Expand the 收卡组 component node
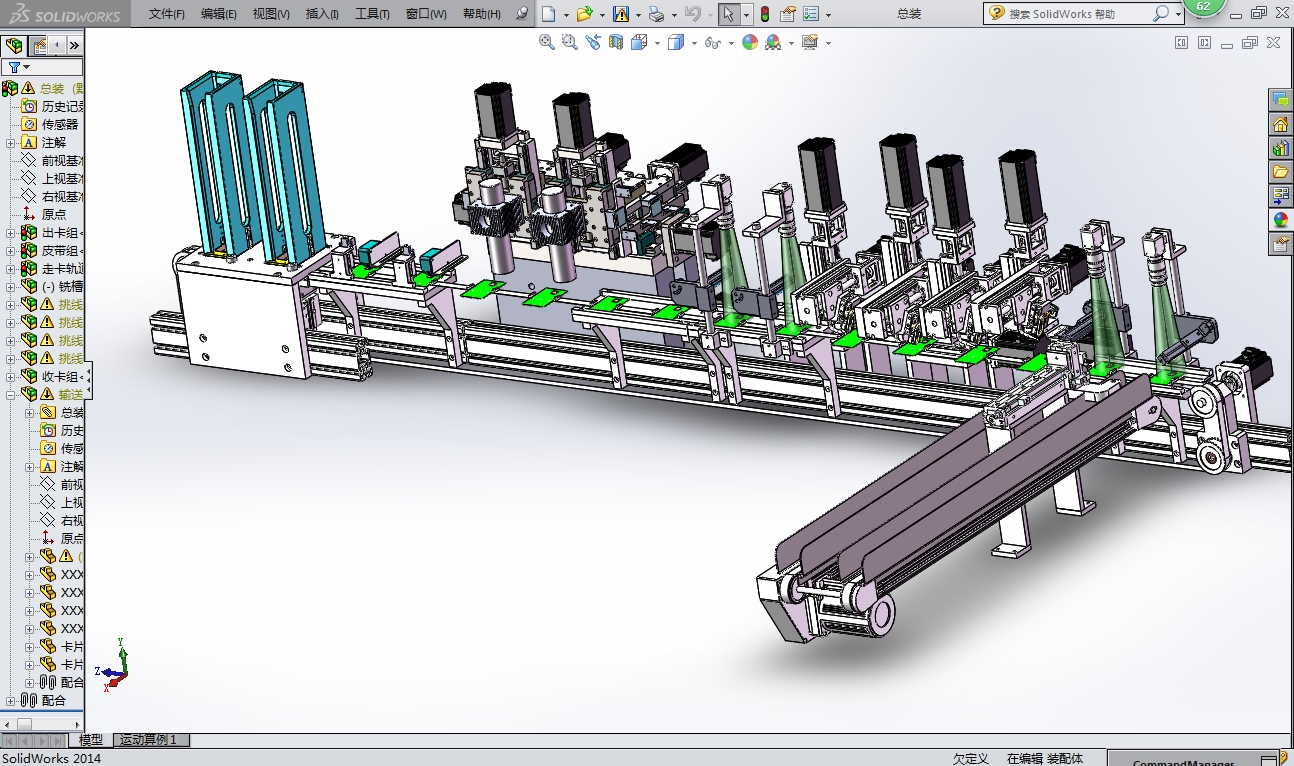 click(x=11, y=377)
